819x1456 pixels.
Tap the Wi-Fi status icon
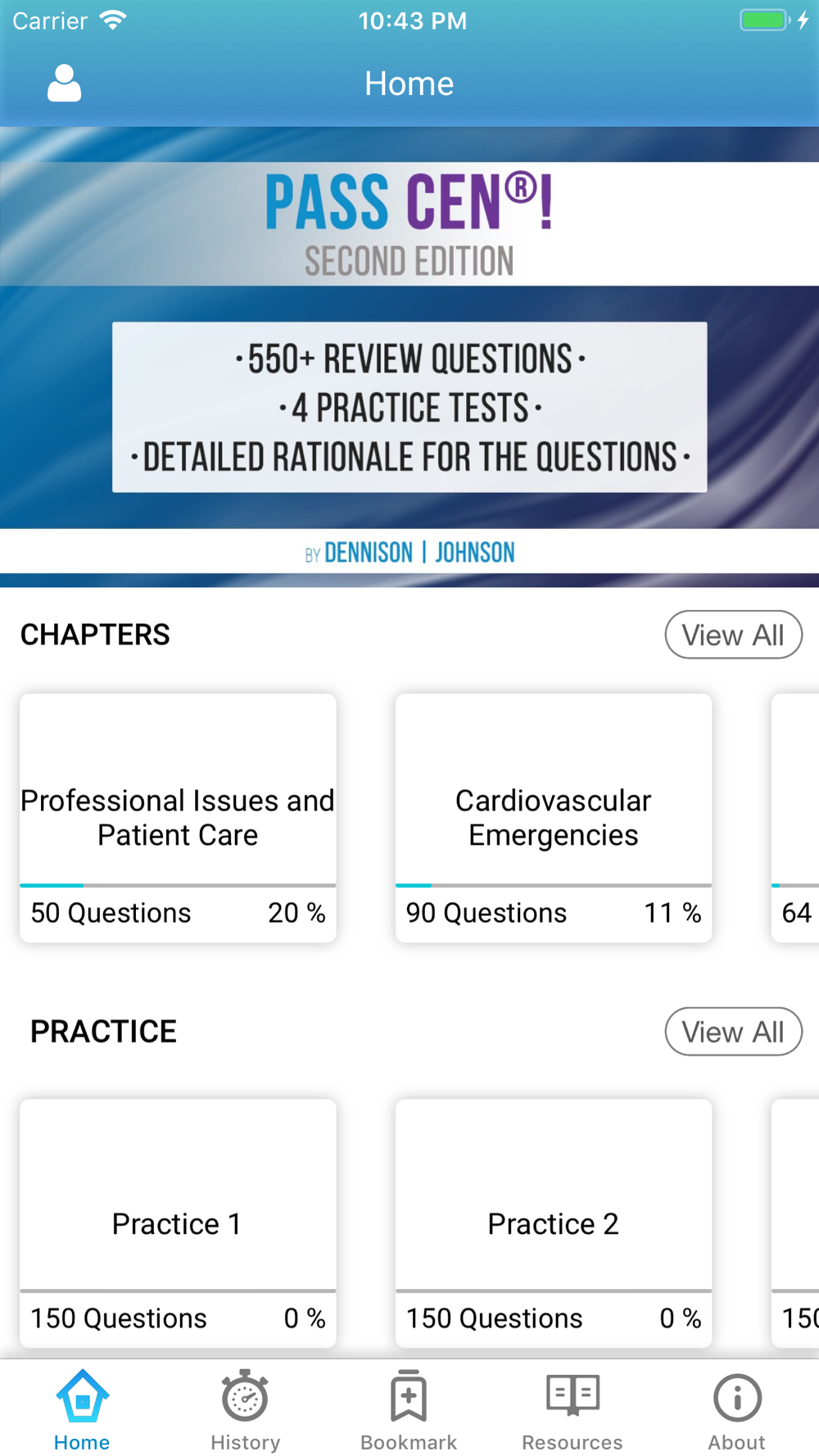point(112,20)
